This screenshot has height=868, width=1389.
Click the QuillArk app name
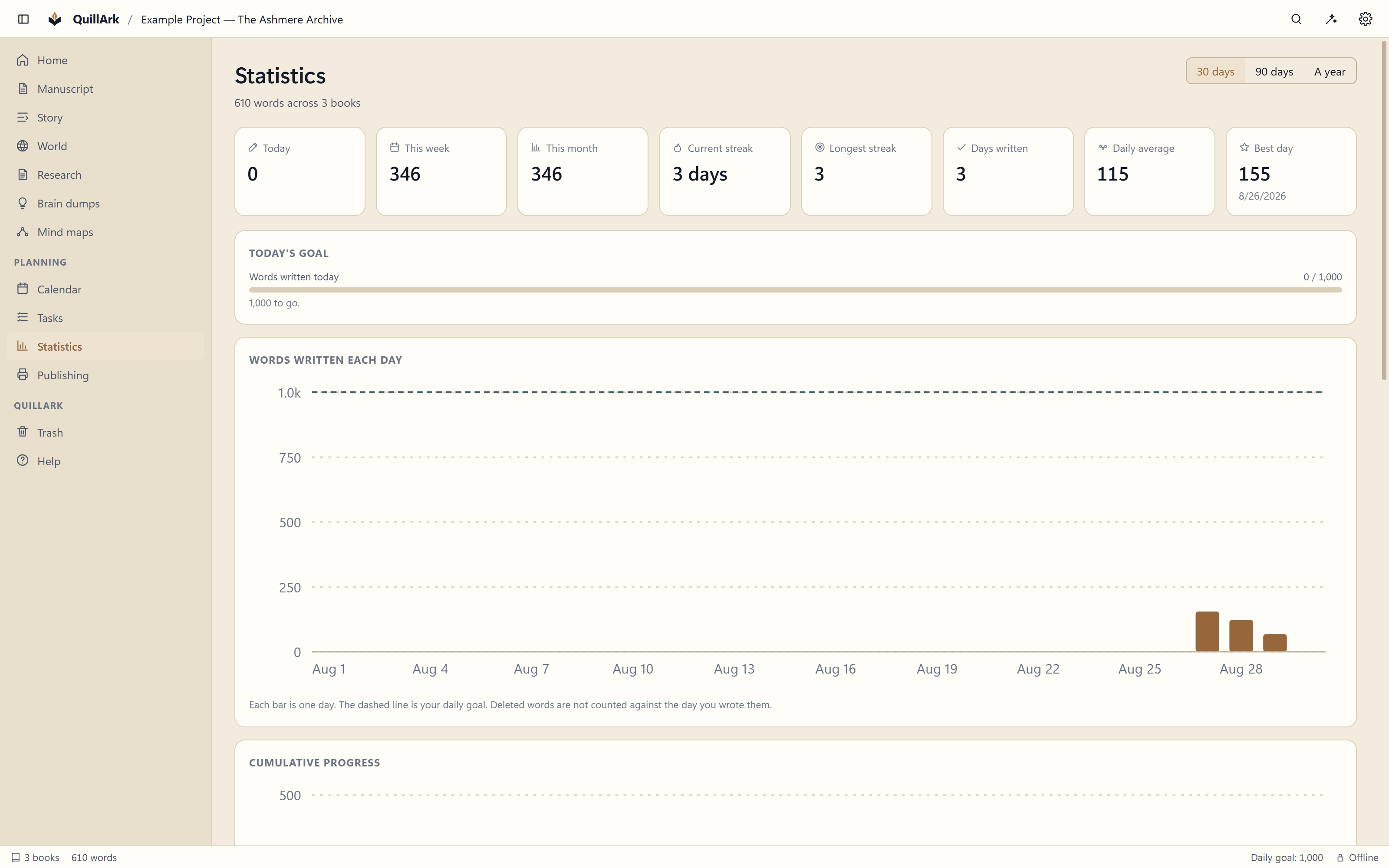(96, 19)
